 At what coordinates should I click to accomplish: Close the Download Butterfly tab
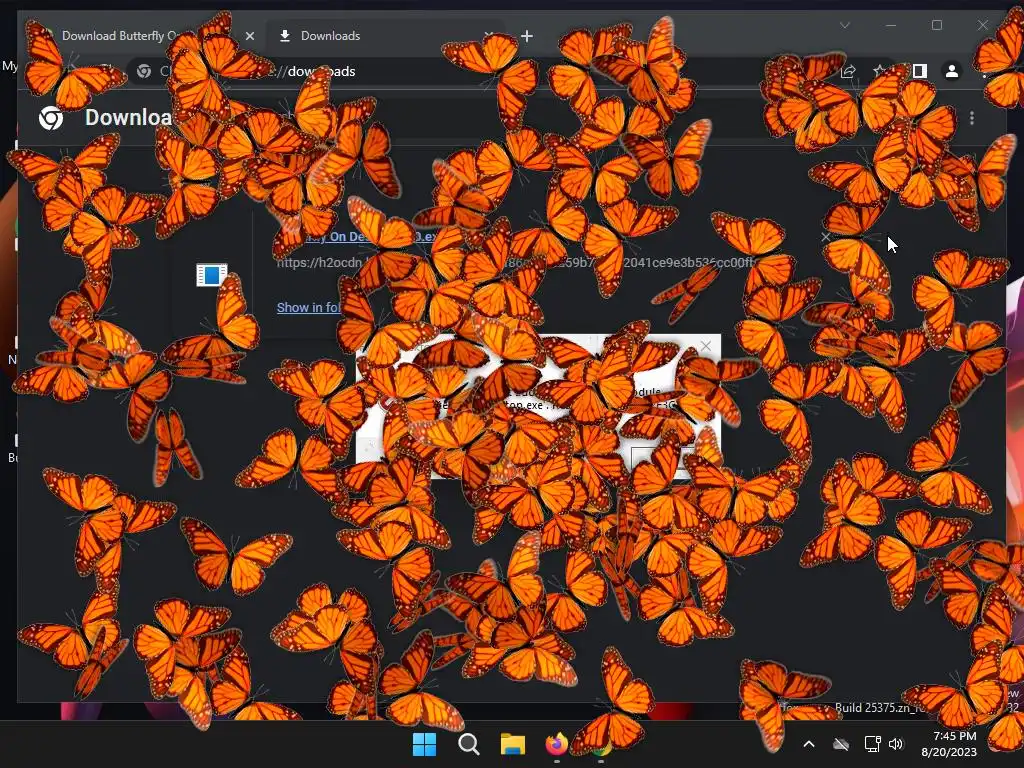249,36
